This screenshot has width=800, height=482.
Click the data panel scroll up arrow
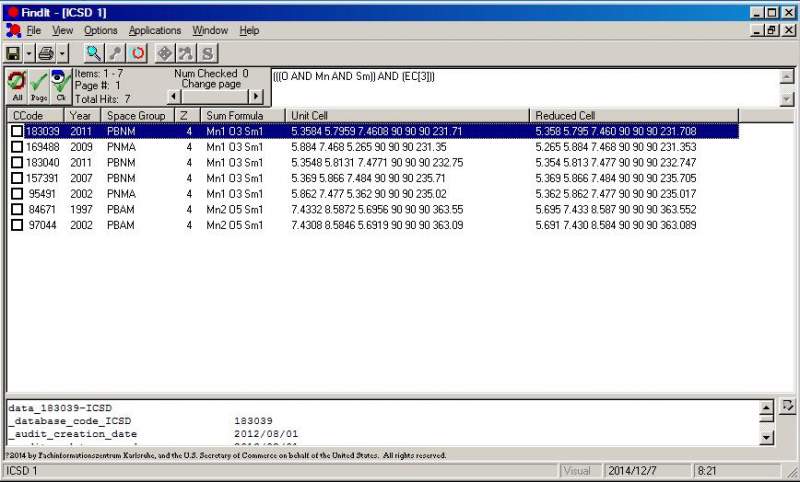click(766, 408)
